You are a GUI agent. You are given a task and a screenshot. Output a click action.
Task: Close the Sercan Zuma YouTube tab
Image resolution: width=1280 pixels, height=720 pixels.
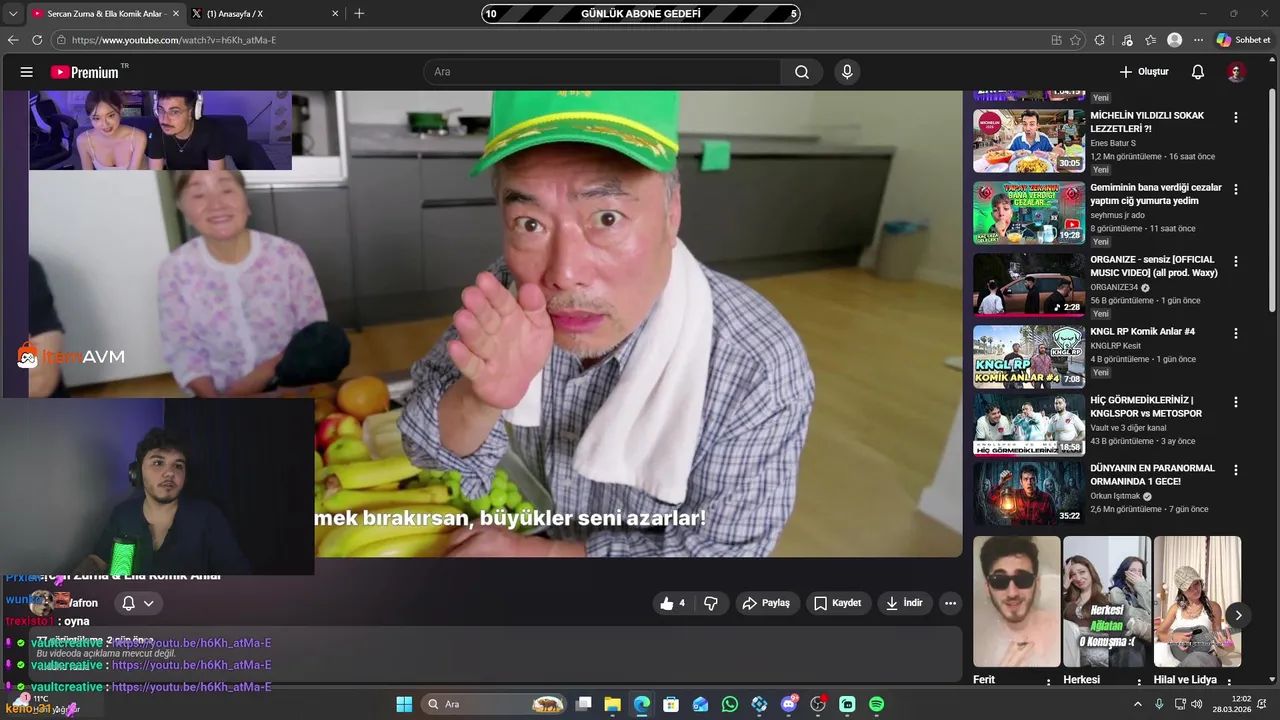point(176,14)
